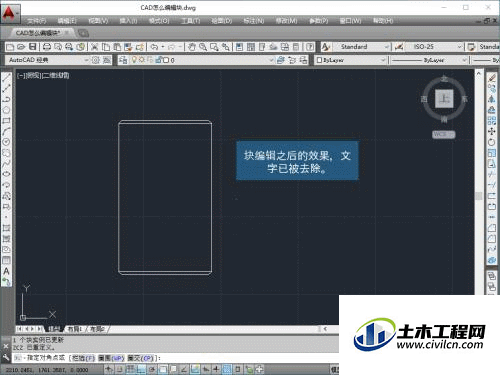
Task: Choose the 圈交(CP) command option
Action: (140, 358)
